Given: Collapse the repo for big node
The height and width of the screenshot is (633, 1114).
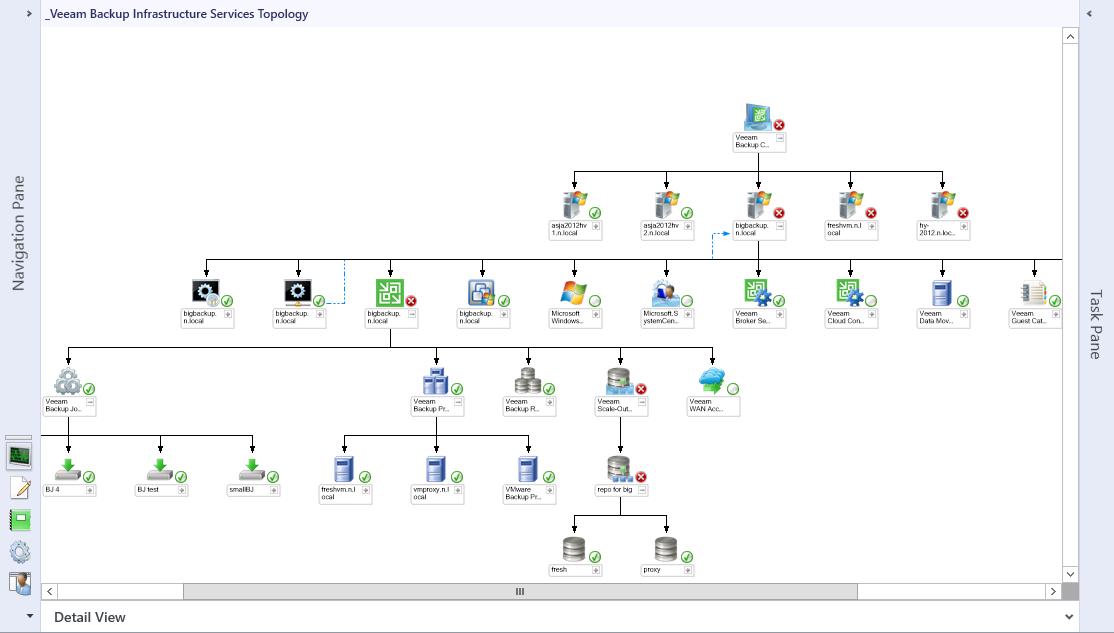Looking at the screenshot, I should coord(642,490).
